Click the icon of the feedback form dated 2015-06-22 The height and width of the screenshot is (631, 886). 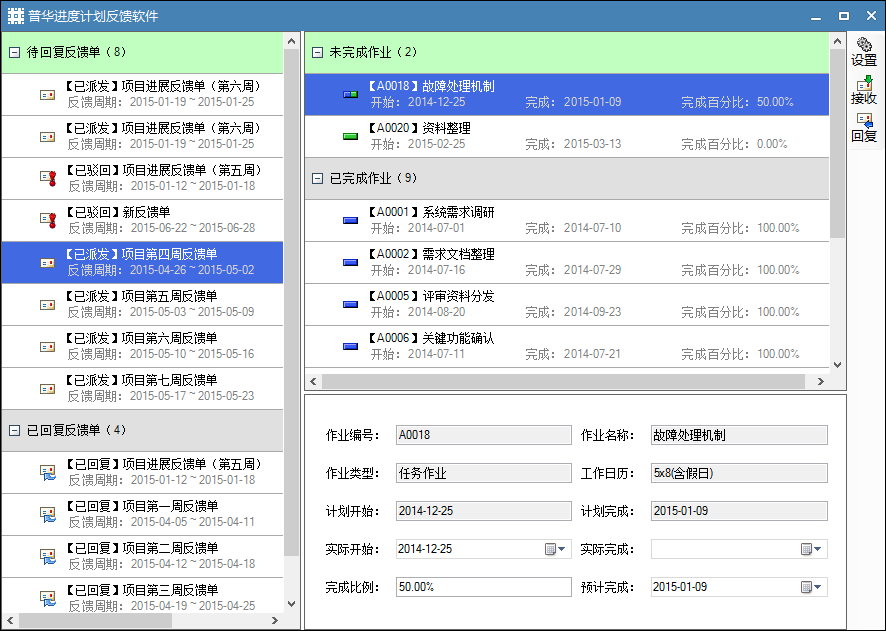pos(48,220)
